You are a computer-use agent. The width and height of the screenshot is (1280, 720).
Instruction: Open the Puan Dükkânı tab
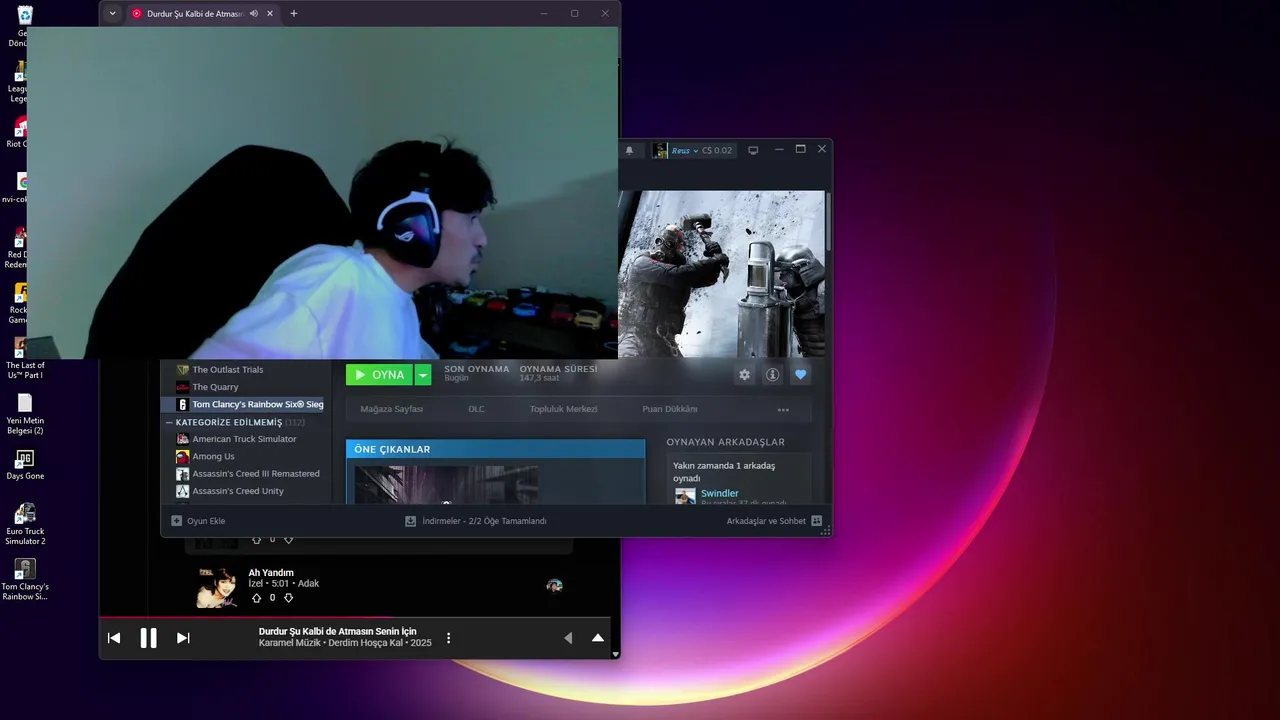(x=669, y=409)
